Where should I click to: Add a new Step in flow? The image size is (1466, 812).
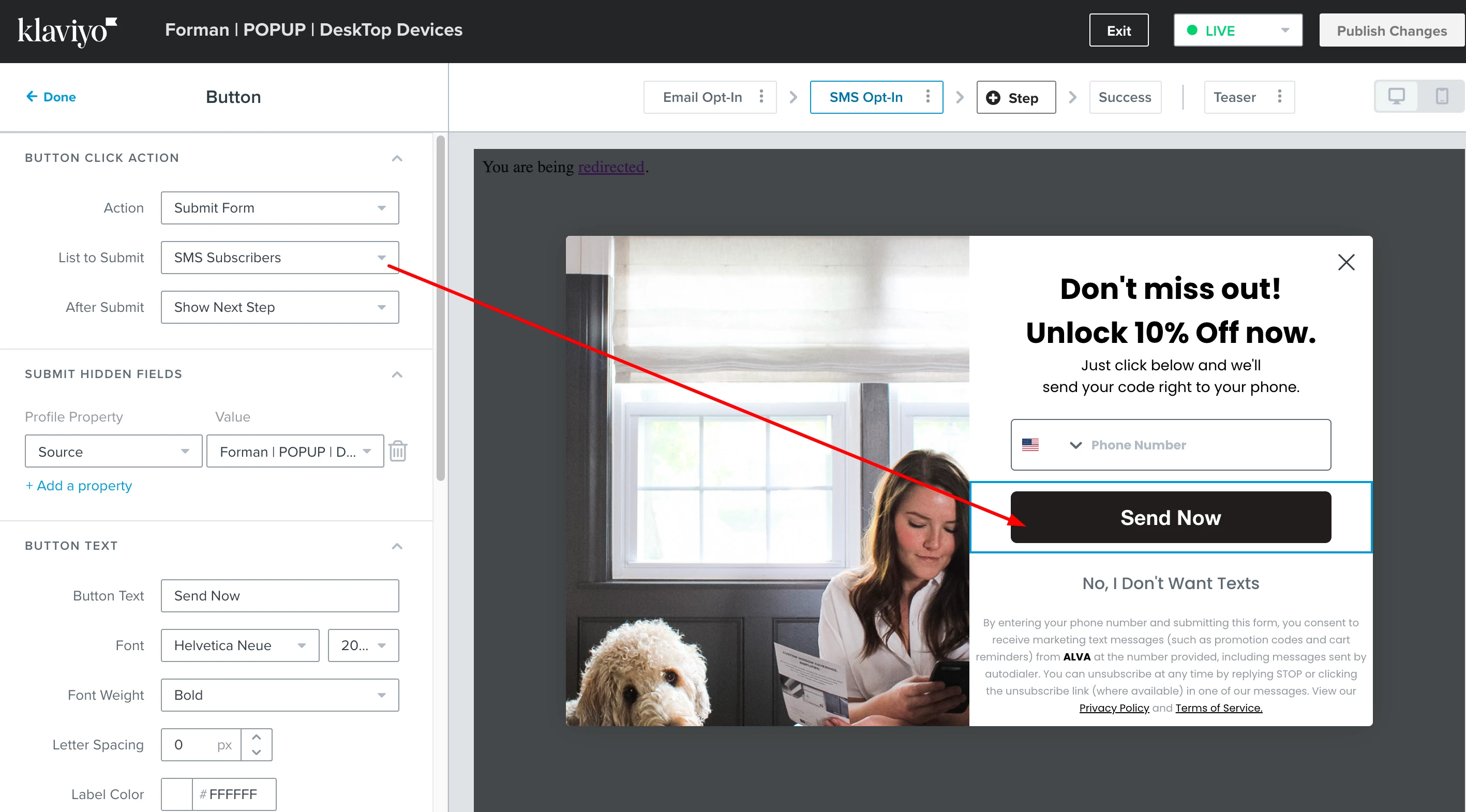tap(1016, 97)
